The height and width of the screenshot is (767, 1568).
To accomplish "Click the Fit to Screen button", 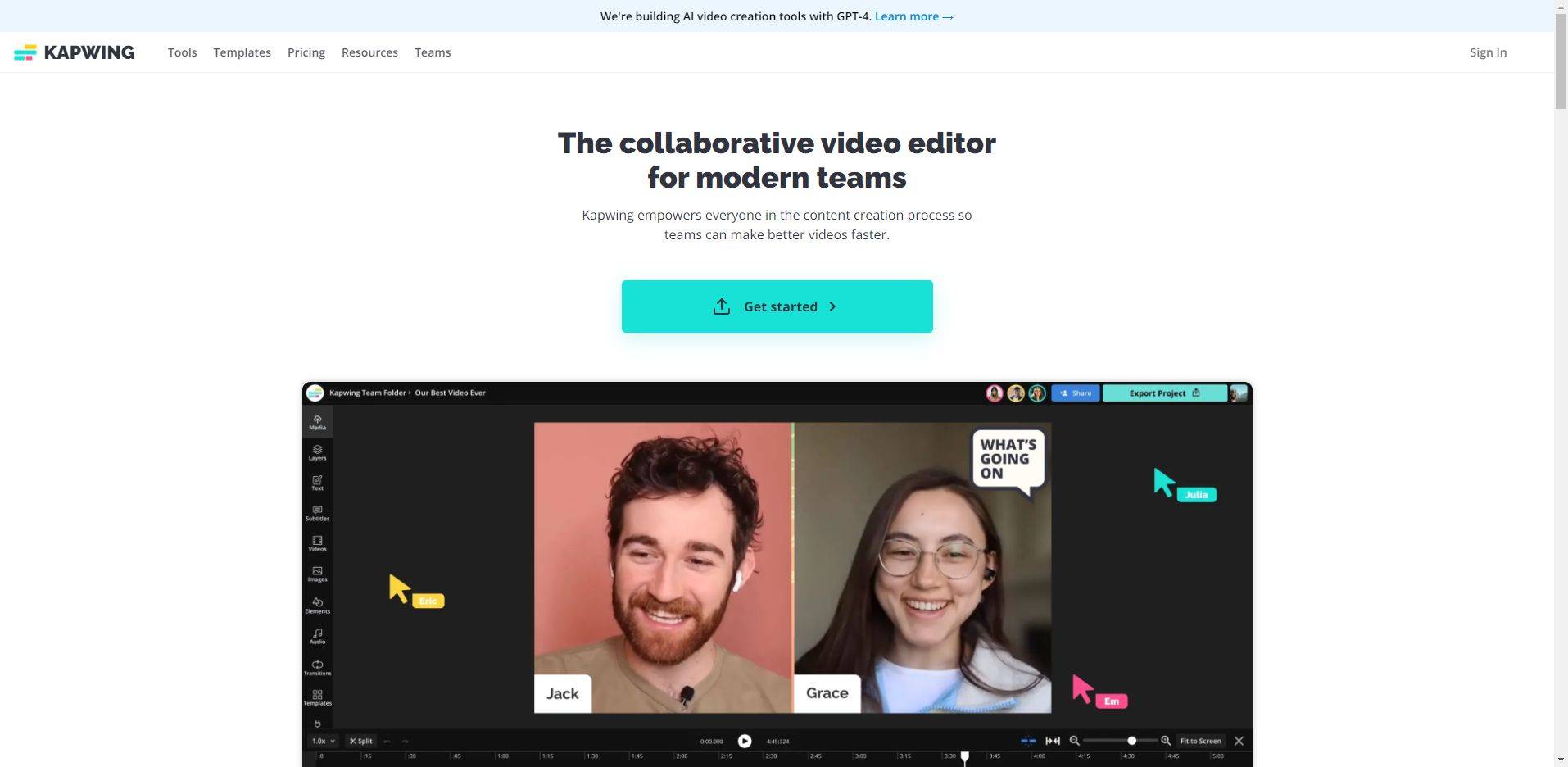I will click(x=1200, y=741).
